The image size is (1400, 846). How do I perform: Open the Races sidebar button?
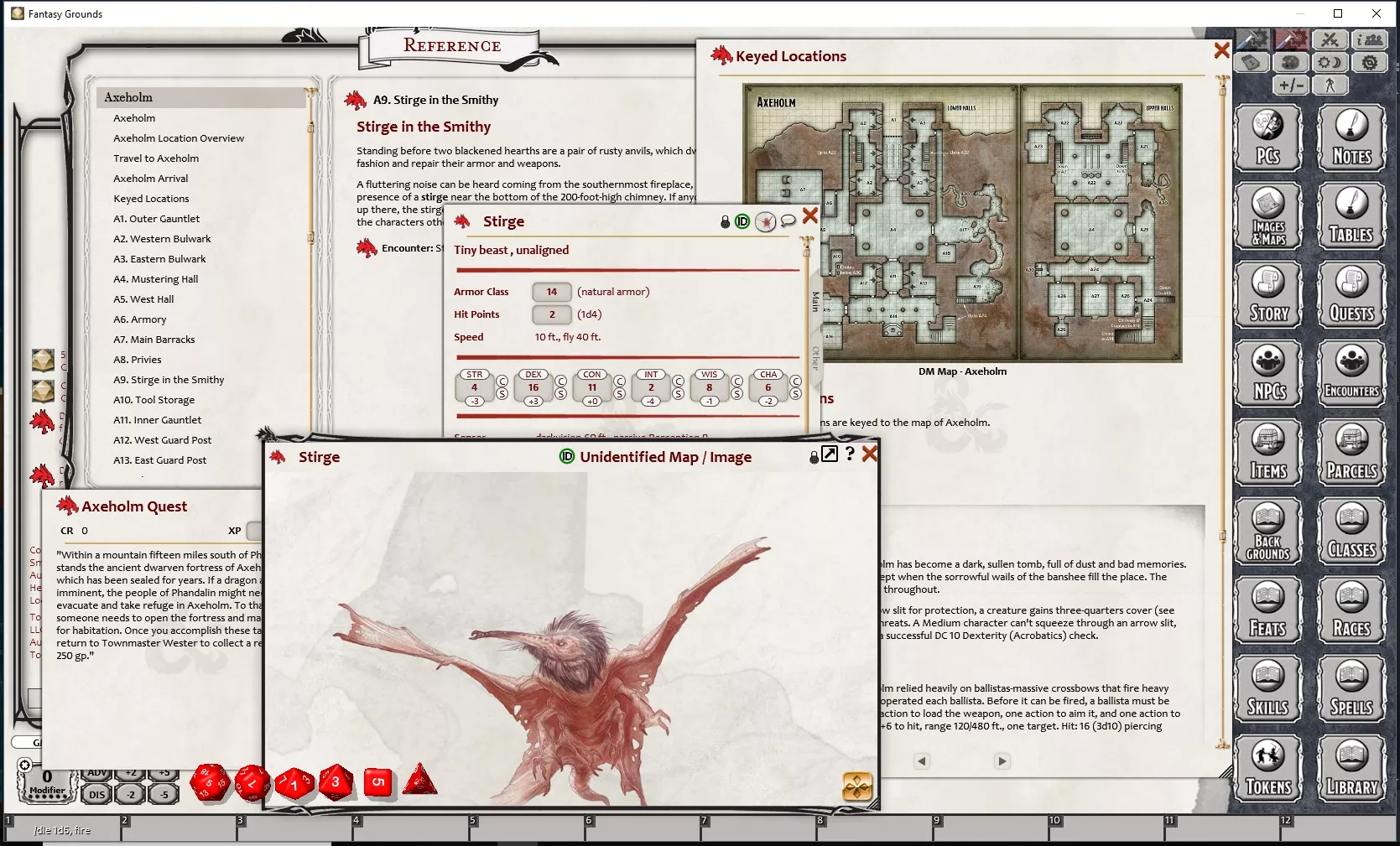tap(1351, 610)
